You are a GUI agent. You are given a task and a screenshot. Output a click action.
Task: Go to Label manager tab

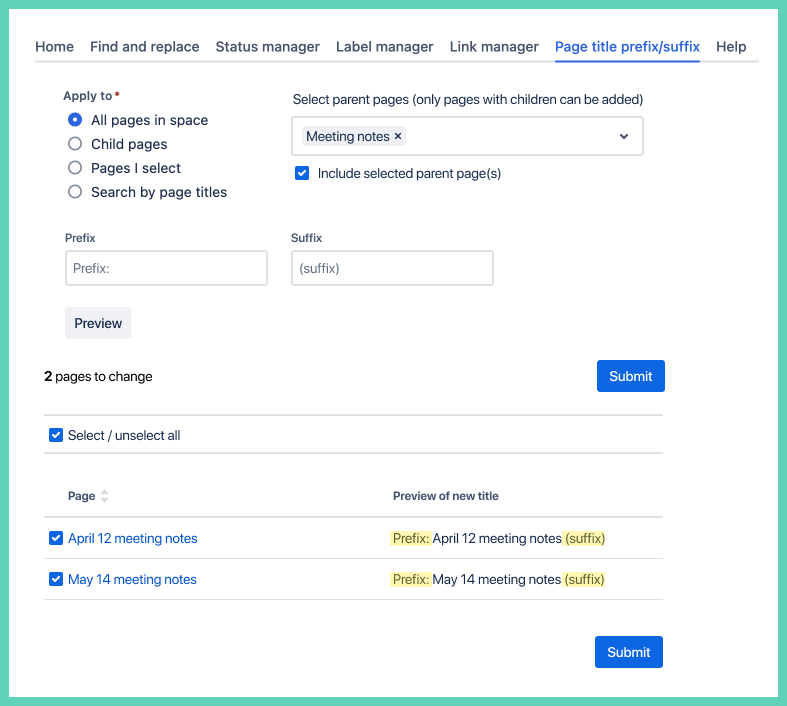point(384,47)
